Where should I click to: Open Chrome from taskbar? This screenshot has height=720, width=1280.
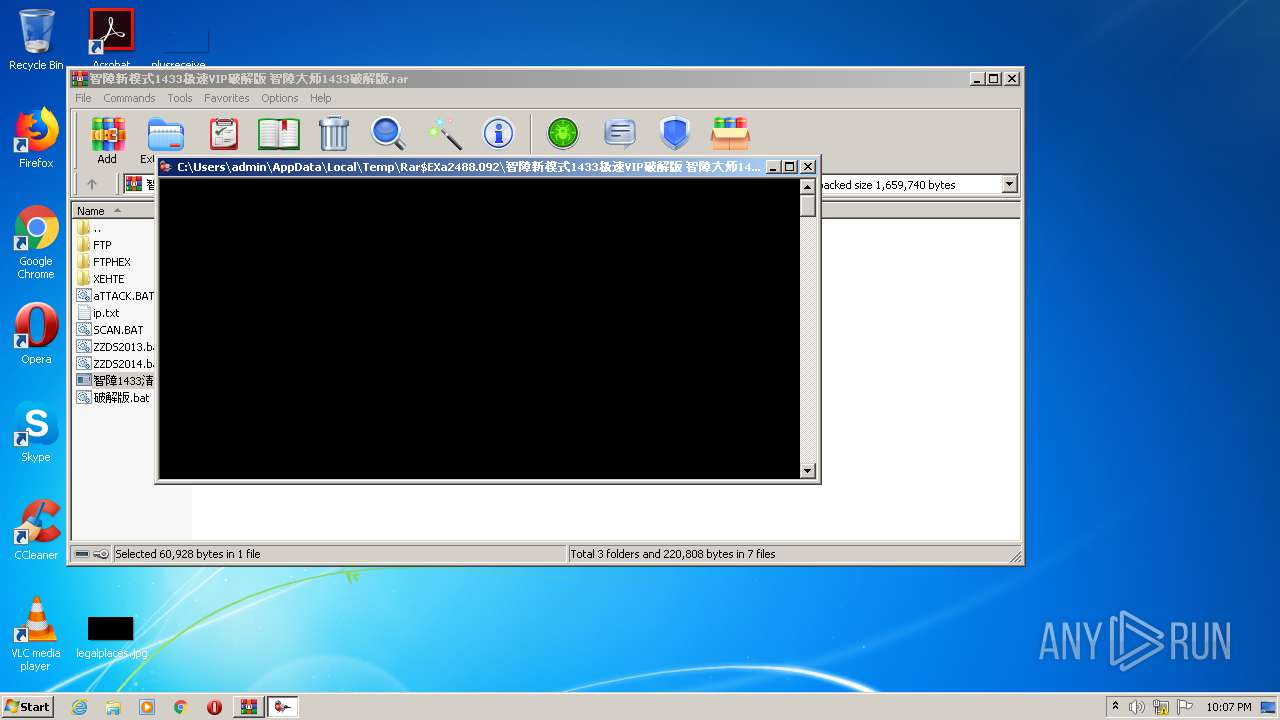tap(181, 707)
